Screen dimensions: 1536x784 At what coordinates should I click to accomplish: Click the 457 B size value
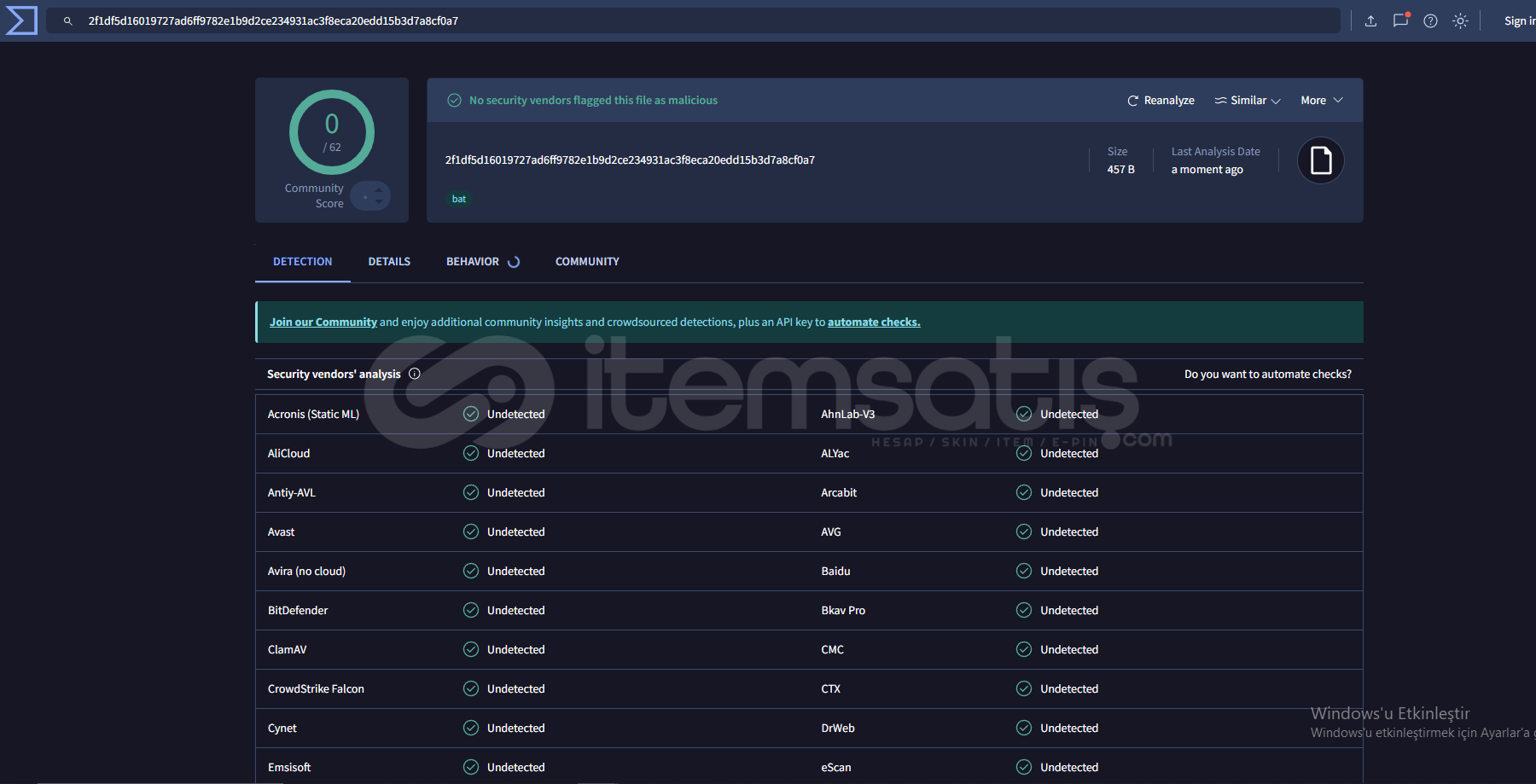click(1121, 170)
